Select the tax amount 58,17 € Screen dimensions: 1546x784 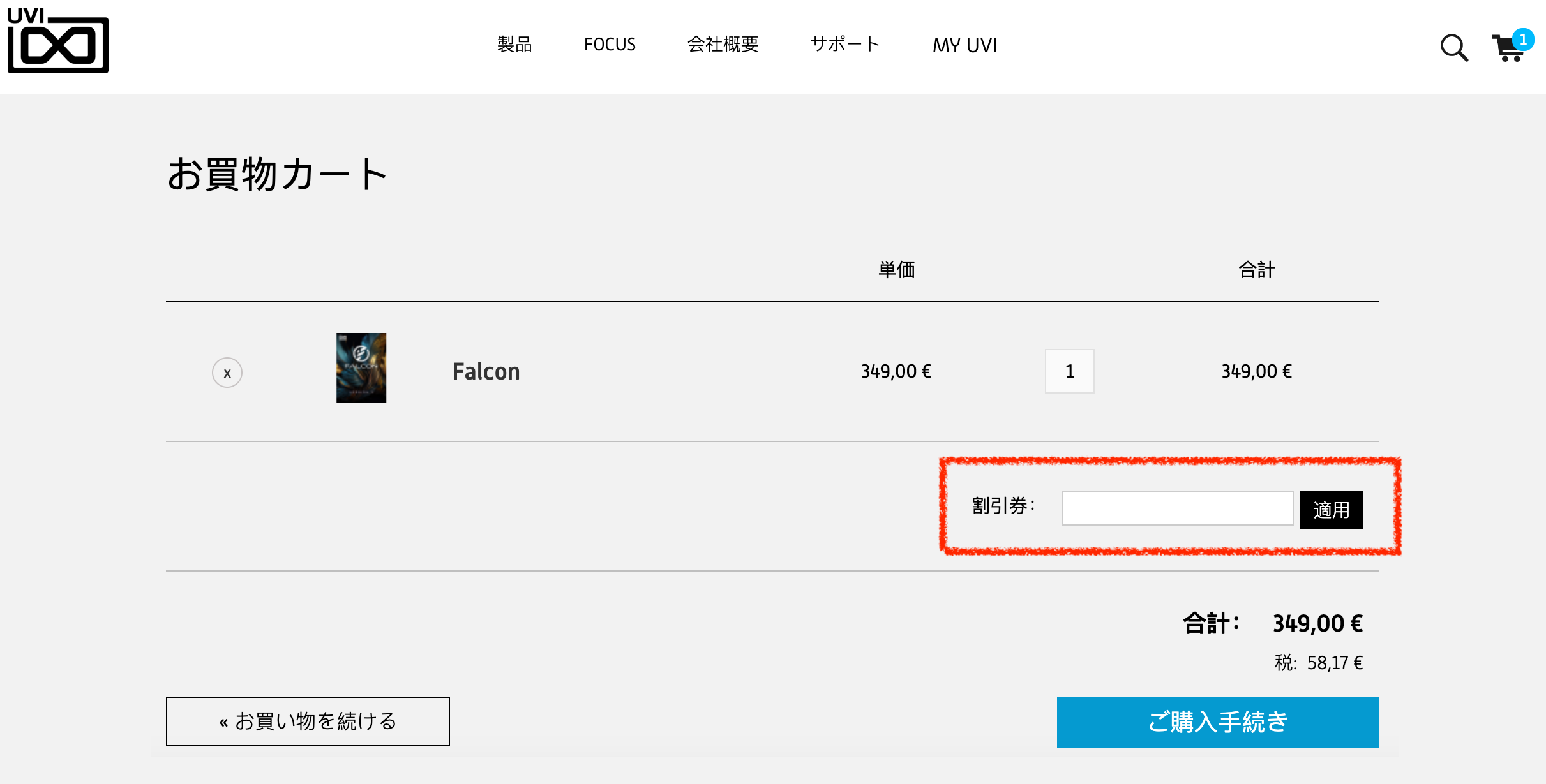click(1335, 663)
